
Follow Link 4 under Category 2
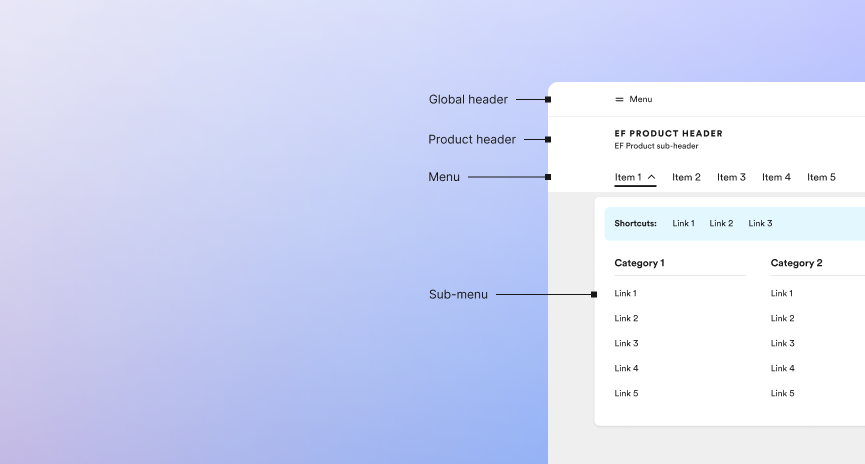click(x=783, y=368)
